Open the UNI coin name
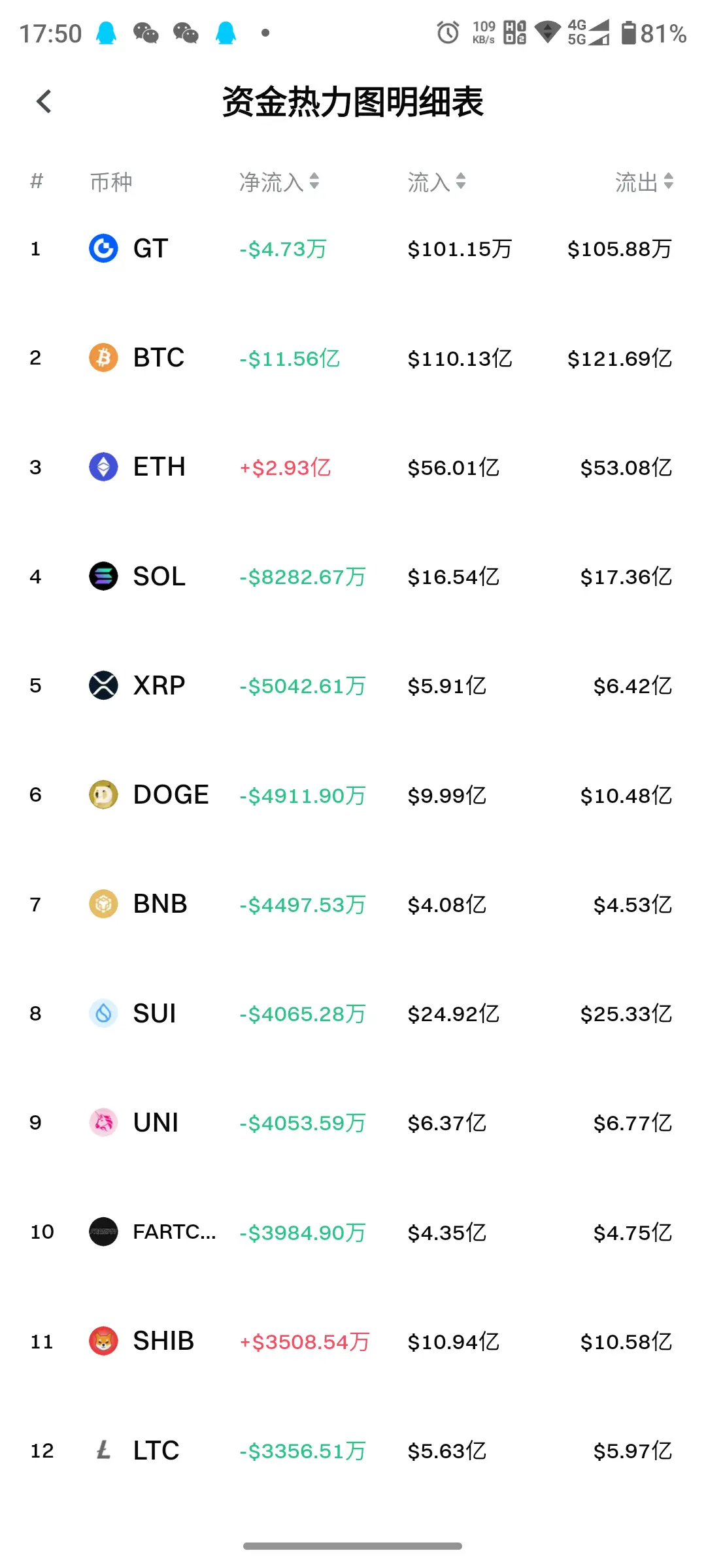706x1568 pixels. [156, 1122]
